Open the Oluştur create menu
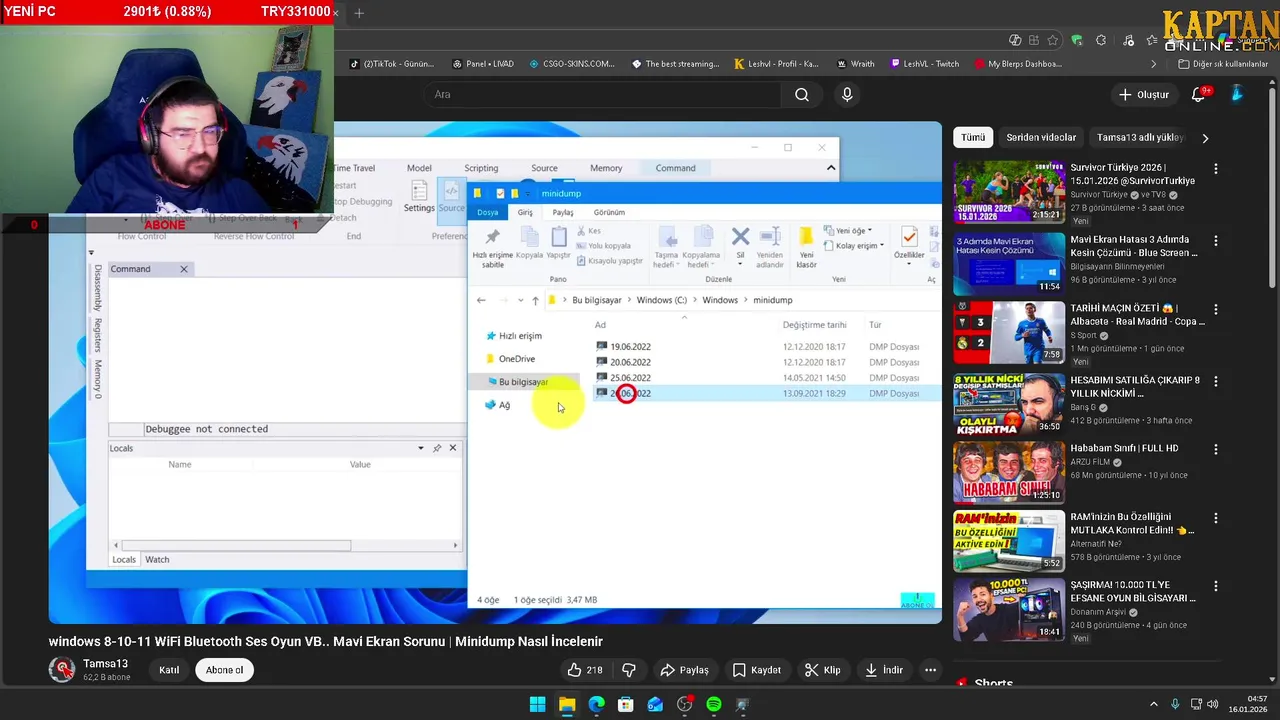 tap(1144, 95)
